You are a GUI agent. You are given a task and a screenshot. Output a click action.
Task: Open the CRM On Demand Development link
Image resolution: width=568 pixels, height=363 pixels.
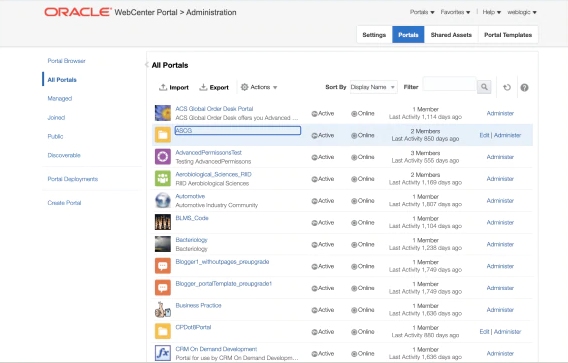[x=216, y=349]
